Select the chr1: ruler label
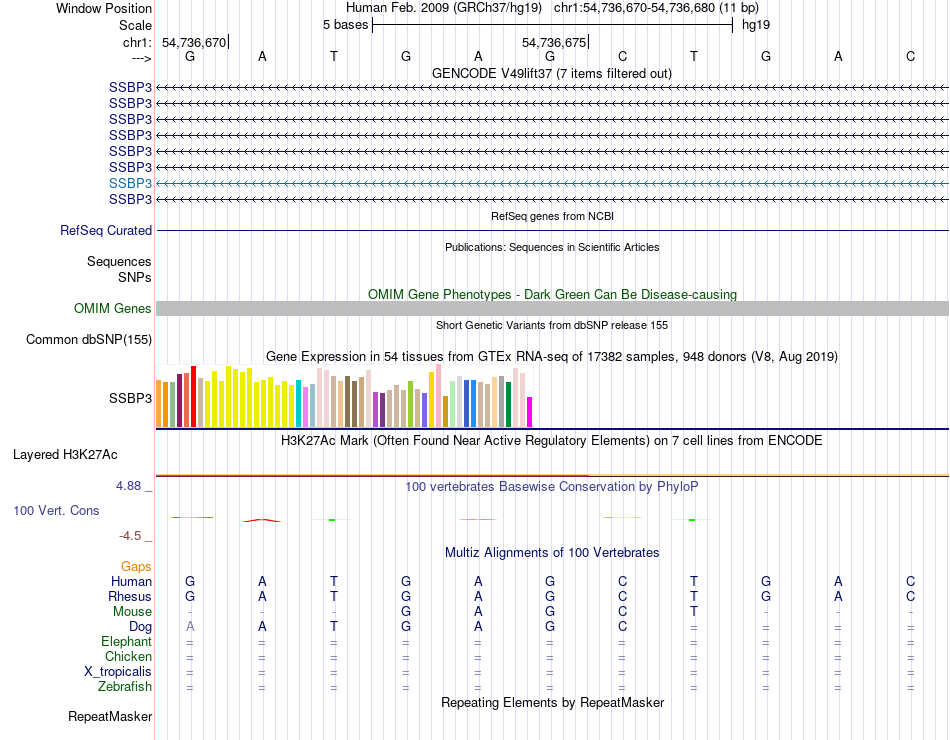 pos(137,42)
